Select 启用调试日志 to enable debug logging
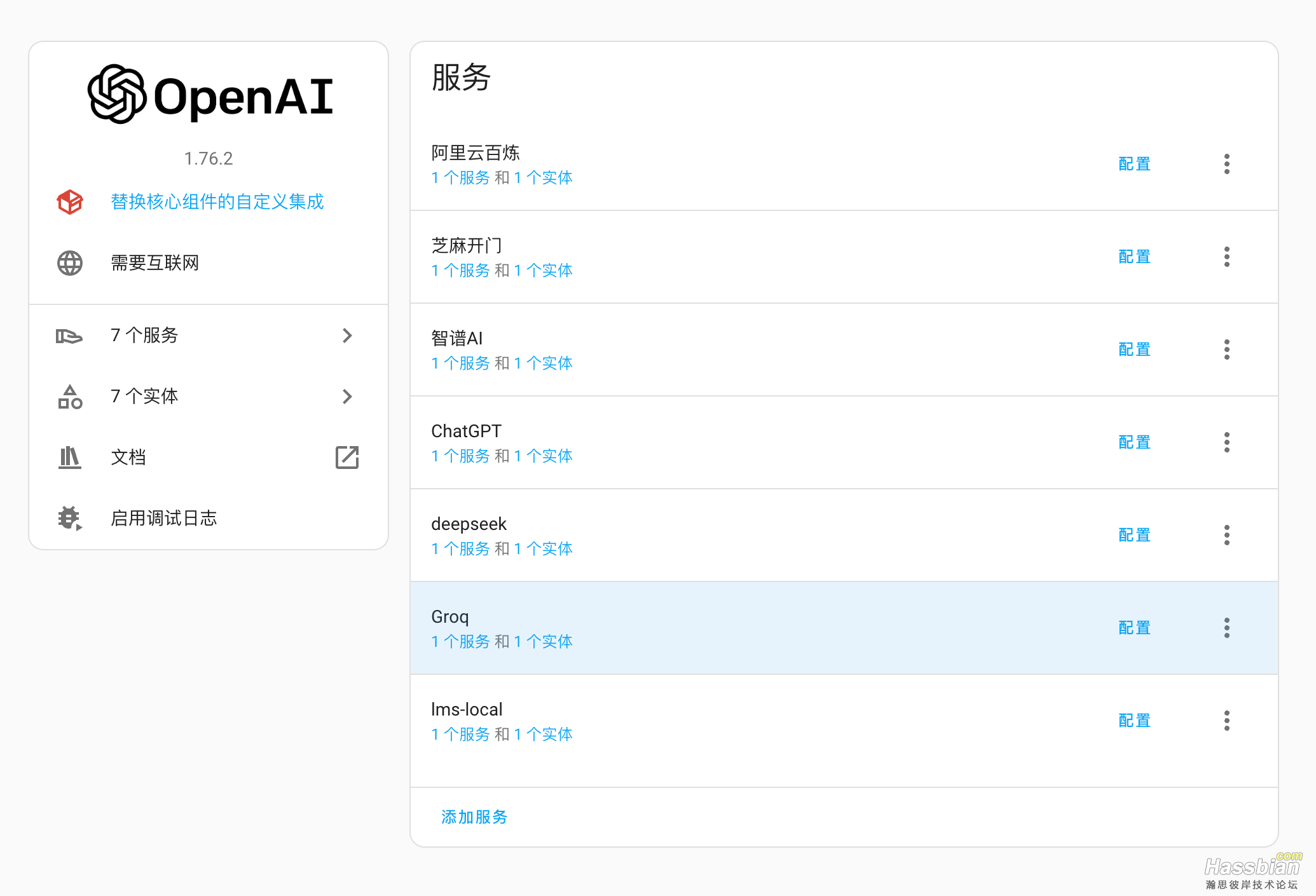Viewport: 1316px width, 896px height. [209, 519]
